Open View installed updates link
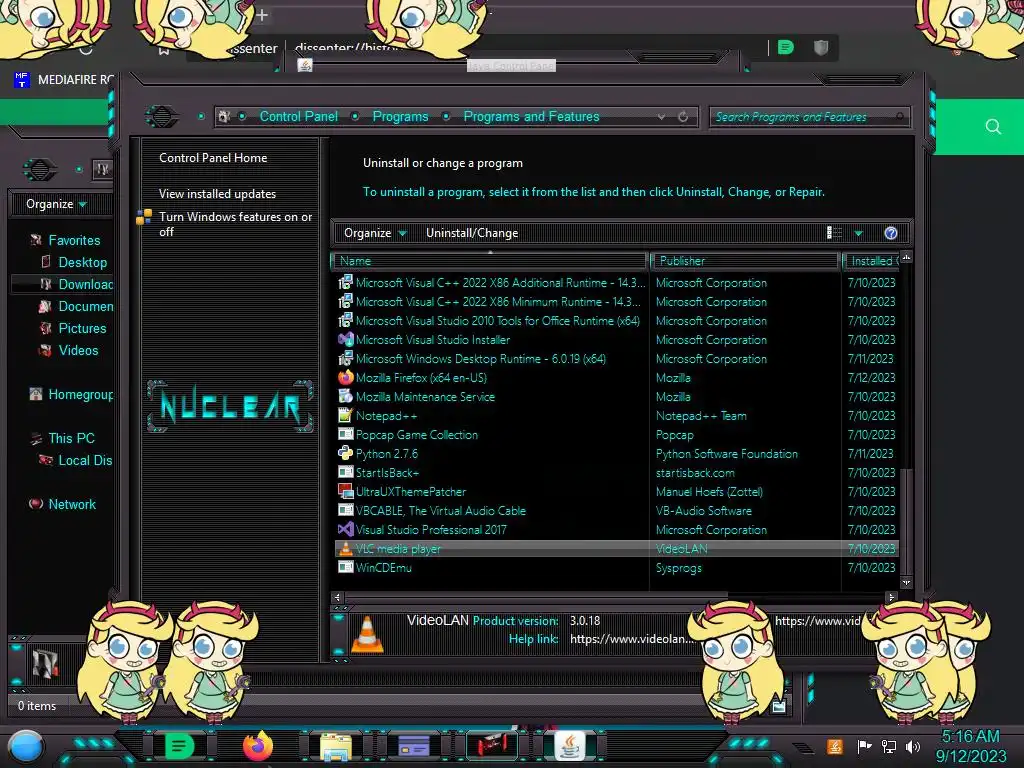Viewport: 1024px width, 768px height. 217,194
